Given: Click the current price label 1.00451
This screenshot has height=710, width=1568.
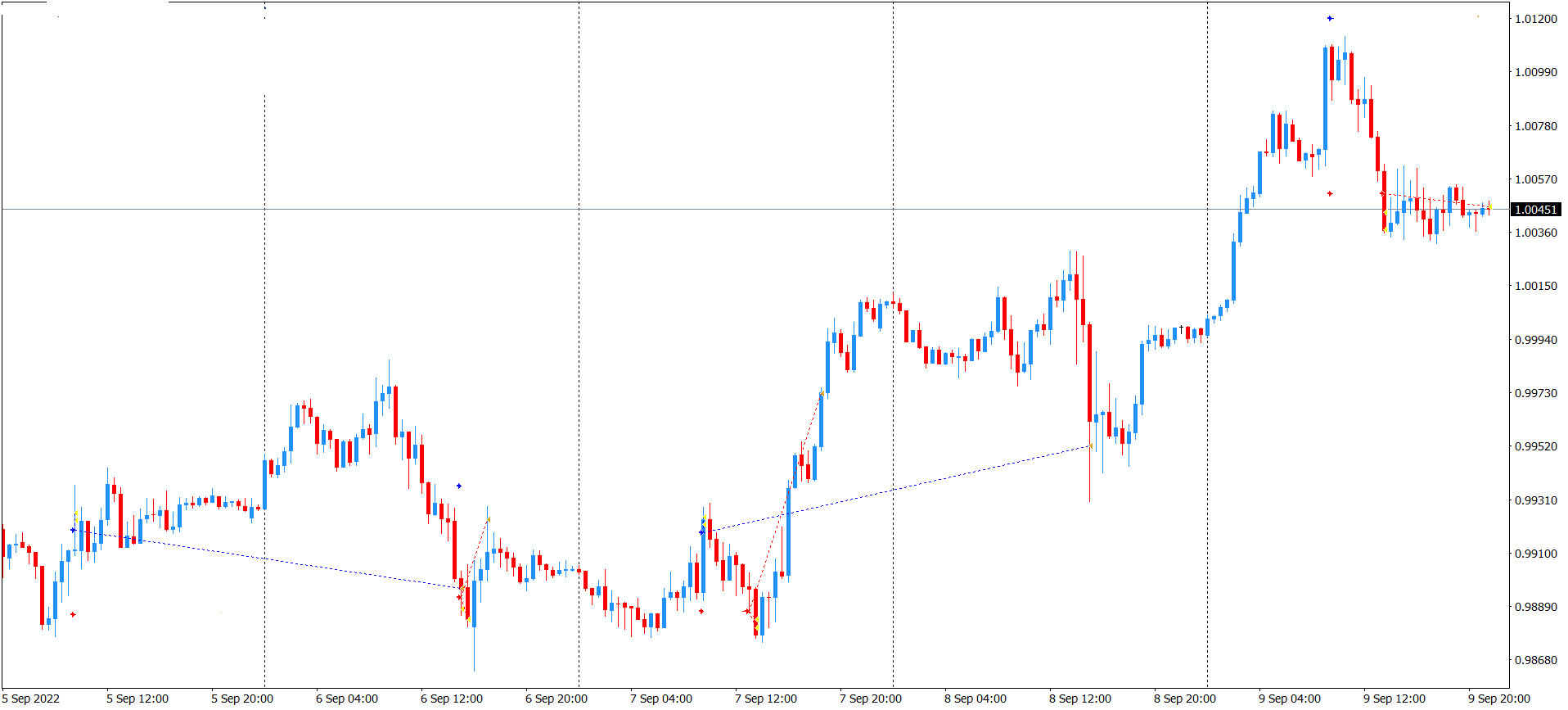Looking at the screenshot, I should 1535,210.
